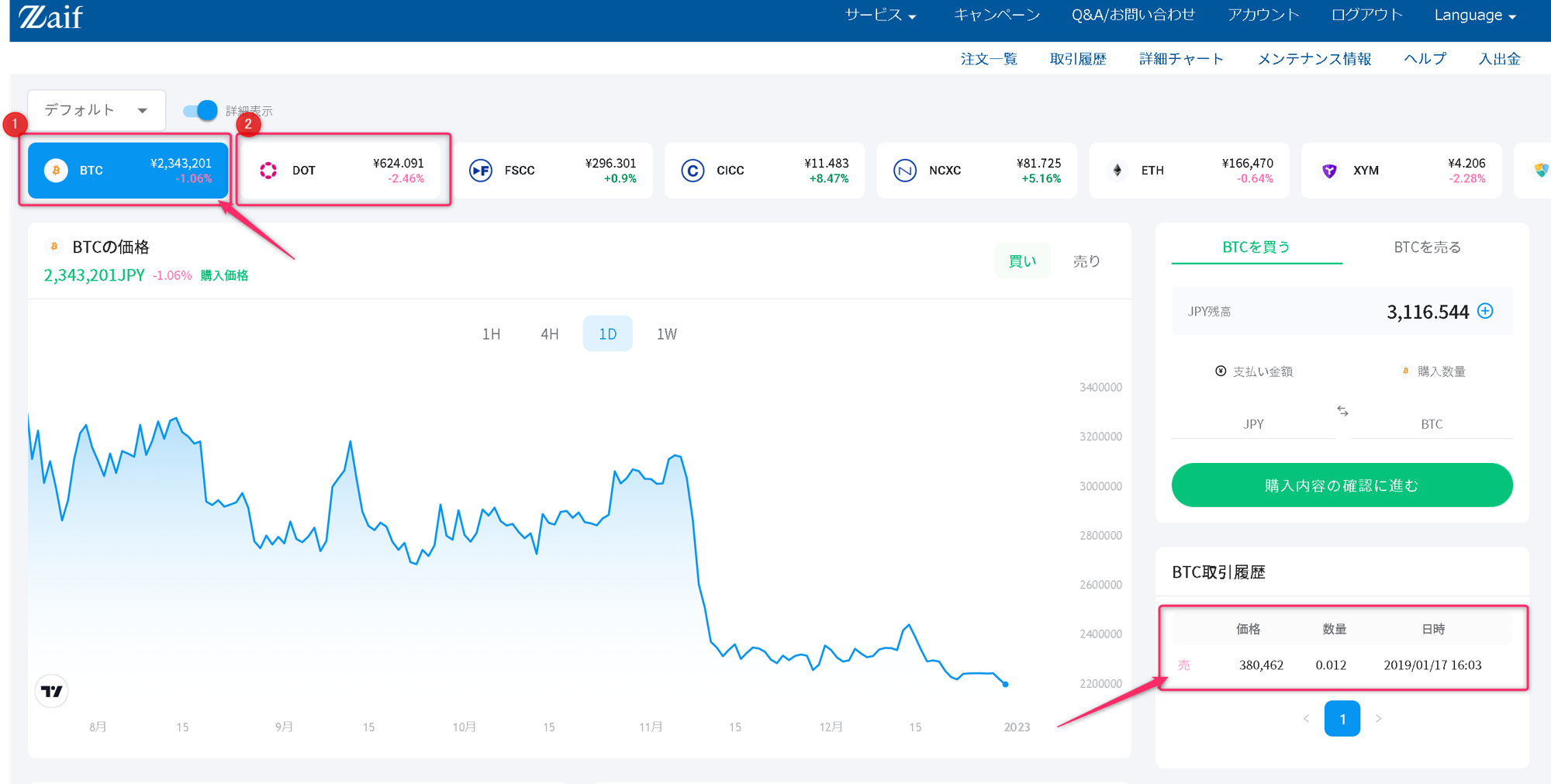Select the NCXC change +5.16%
The image size is (1551, 784).
point(1041,179)
